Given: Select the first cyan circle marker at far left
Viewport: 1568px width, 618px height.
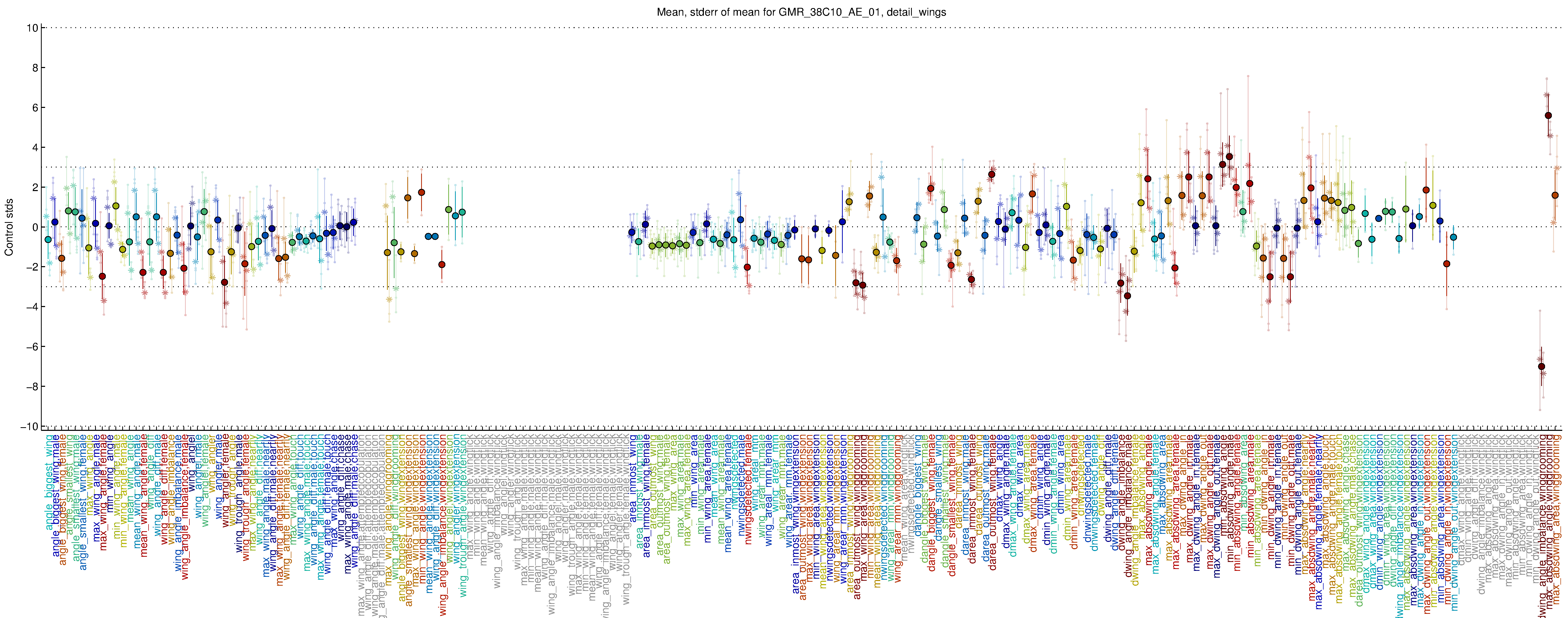Looking at the screenshot, I should pyautogui.click(x=48, y=239).
